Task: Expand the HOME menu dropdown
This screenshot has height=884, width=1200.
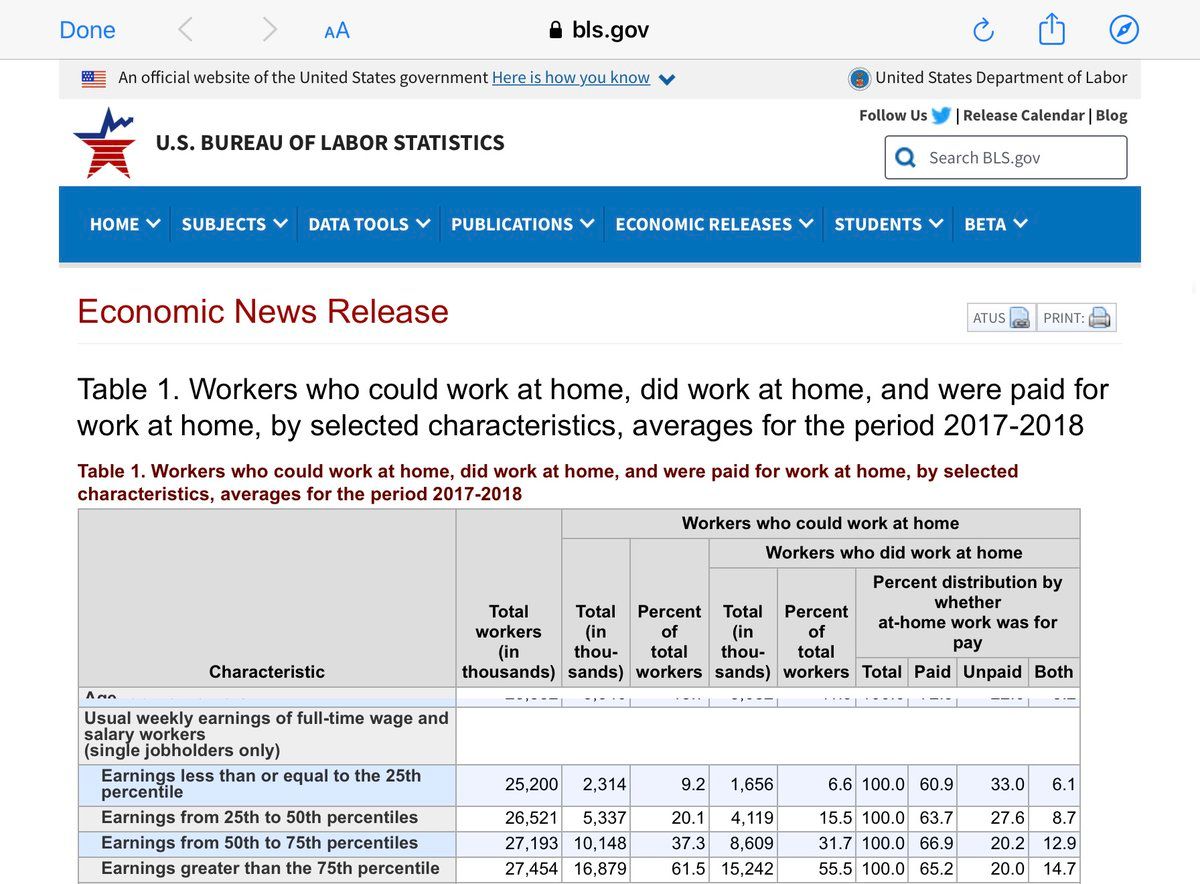Action: click(124, 224)
